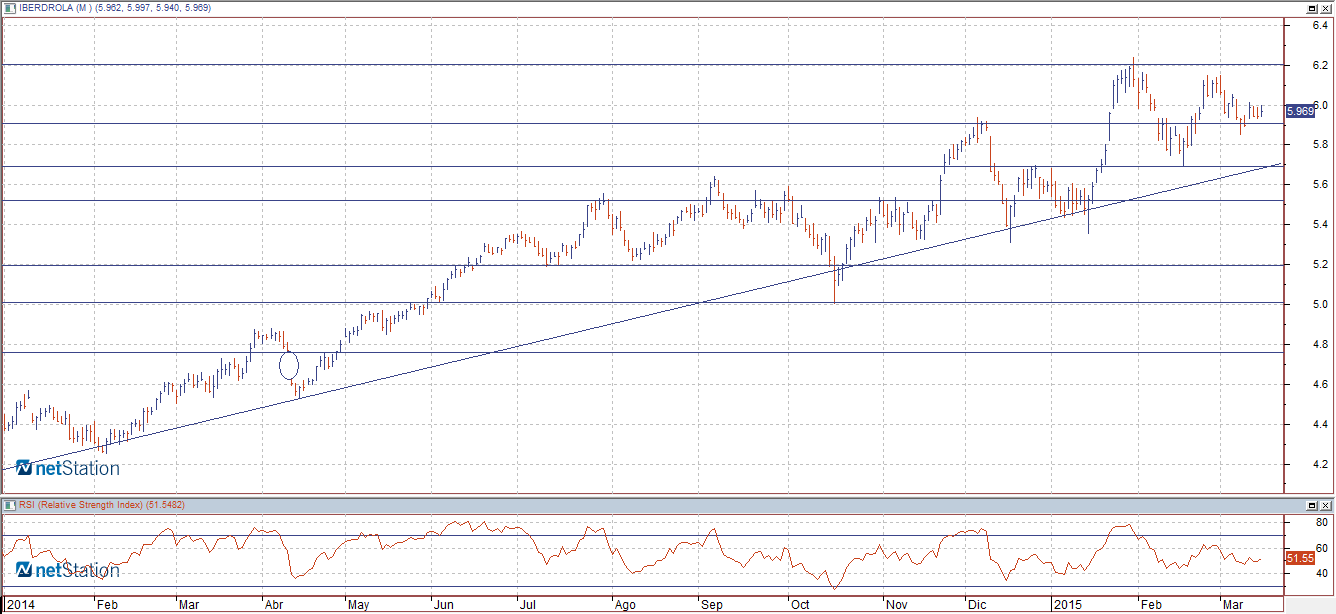
Task: Click the 5.6 price axis label
Action: pos(1320,185)
